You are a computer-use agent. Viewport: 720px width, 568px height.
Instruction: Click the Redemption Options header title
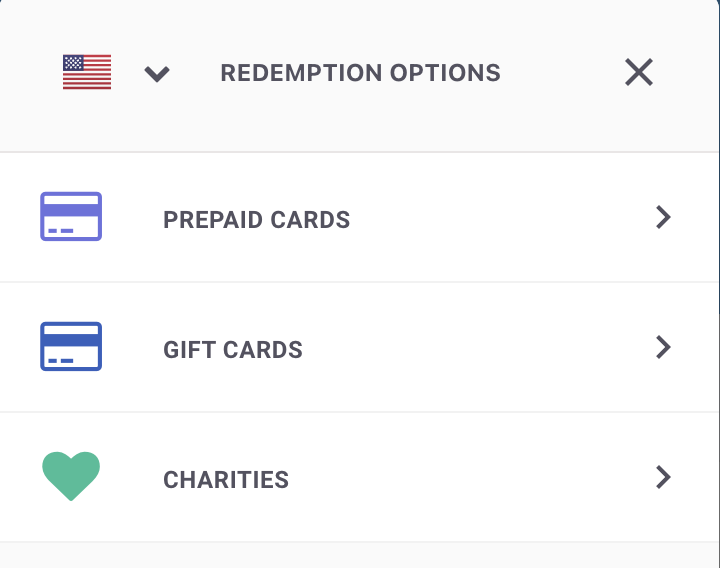360,73
